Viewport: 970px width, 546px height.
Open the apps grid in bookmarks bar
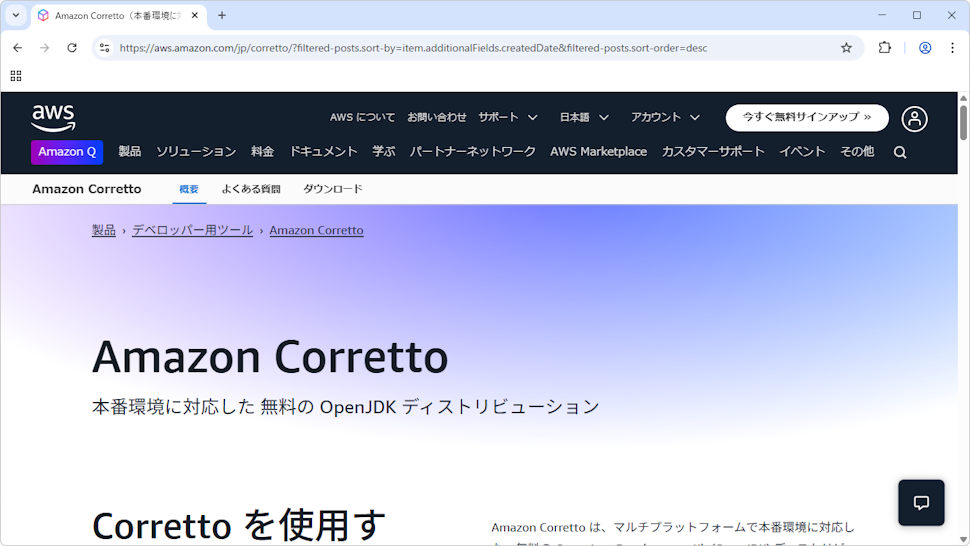[x=16, y=75]
